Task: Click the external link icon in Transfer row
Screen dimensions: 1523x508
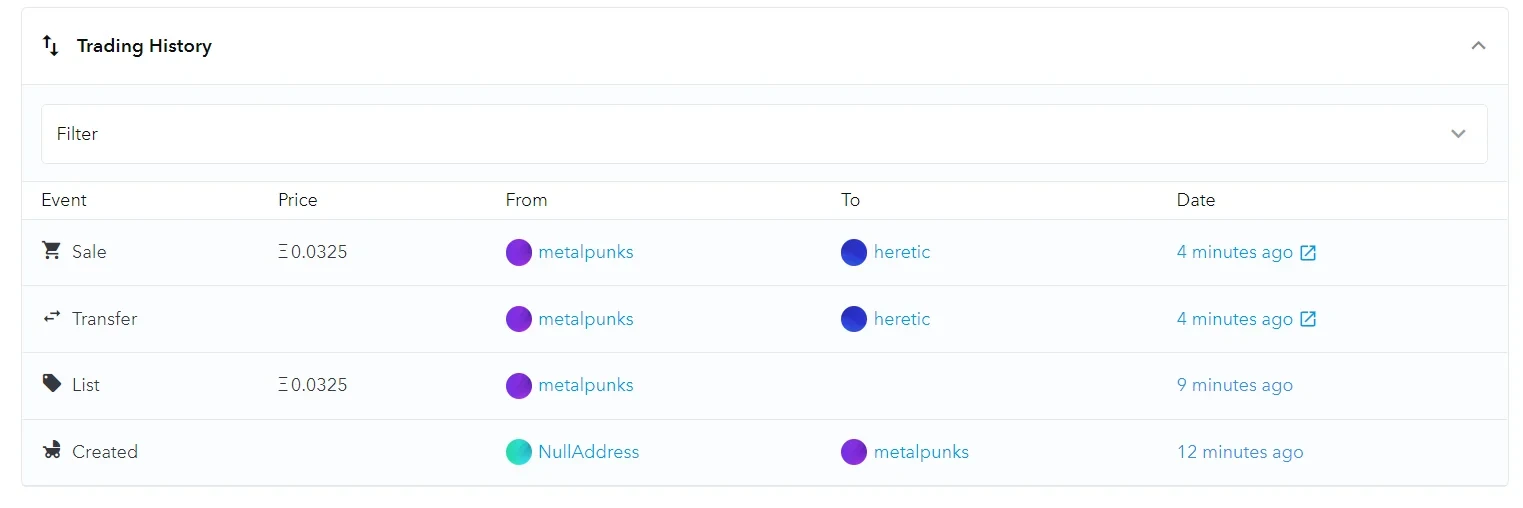Action: [x=1307, y=320]
